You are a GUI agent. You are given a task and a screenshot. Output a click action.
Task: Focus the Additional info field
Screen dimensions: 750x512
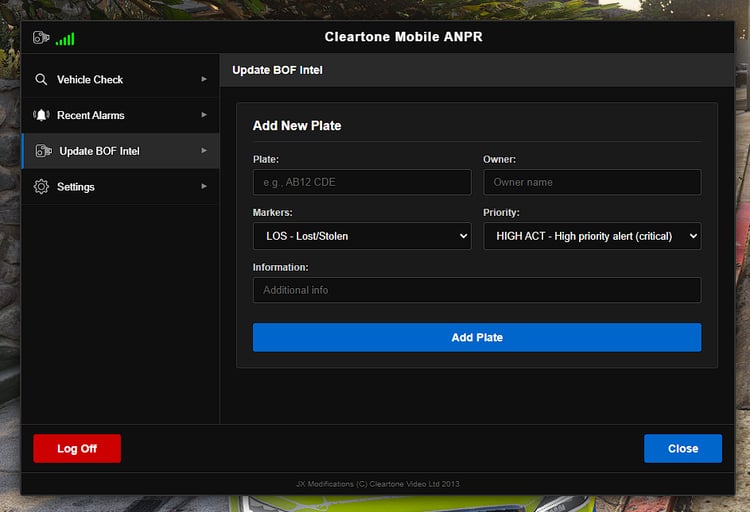pyautogui.click(x=477, y=290)
